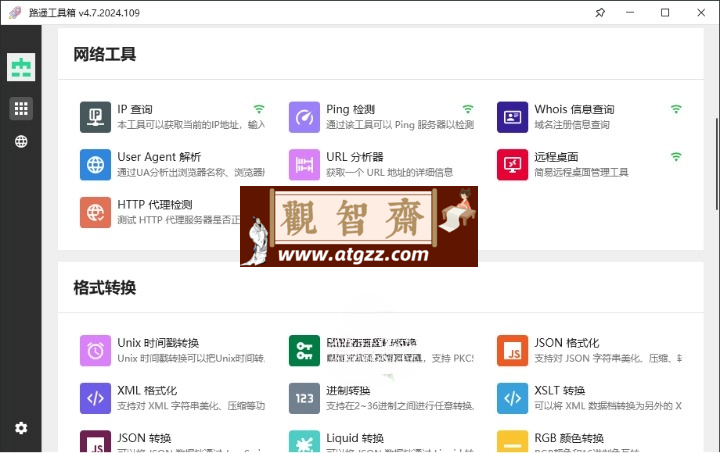Select User Agent 解析 title text
Screen dimensions: 720x453
(x=159, y=157)
